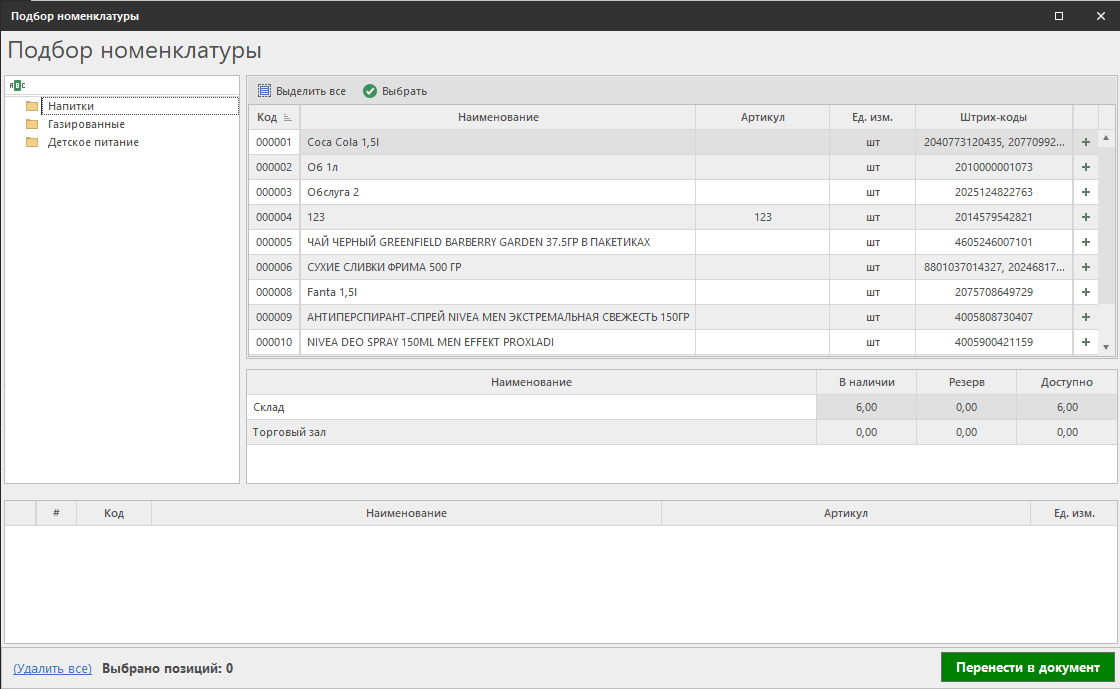Select the Торговый зал stock row
Screen dimensions: 1120x689
(530, 432)
